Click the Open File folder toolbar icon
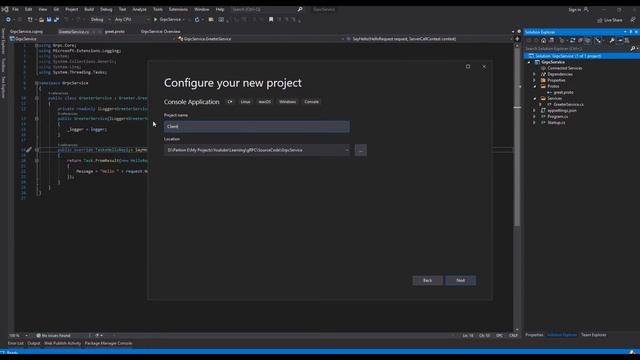This screenshot has width=640, height=360. (41, 20)
